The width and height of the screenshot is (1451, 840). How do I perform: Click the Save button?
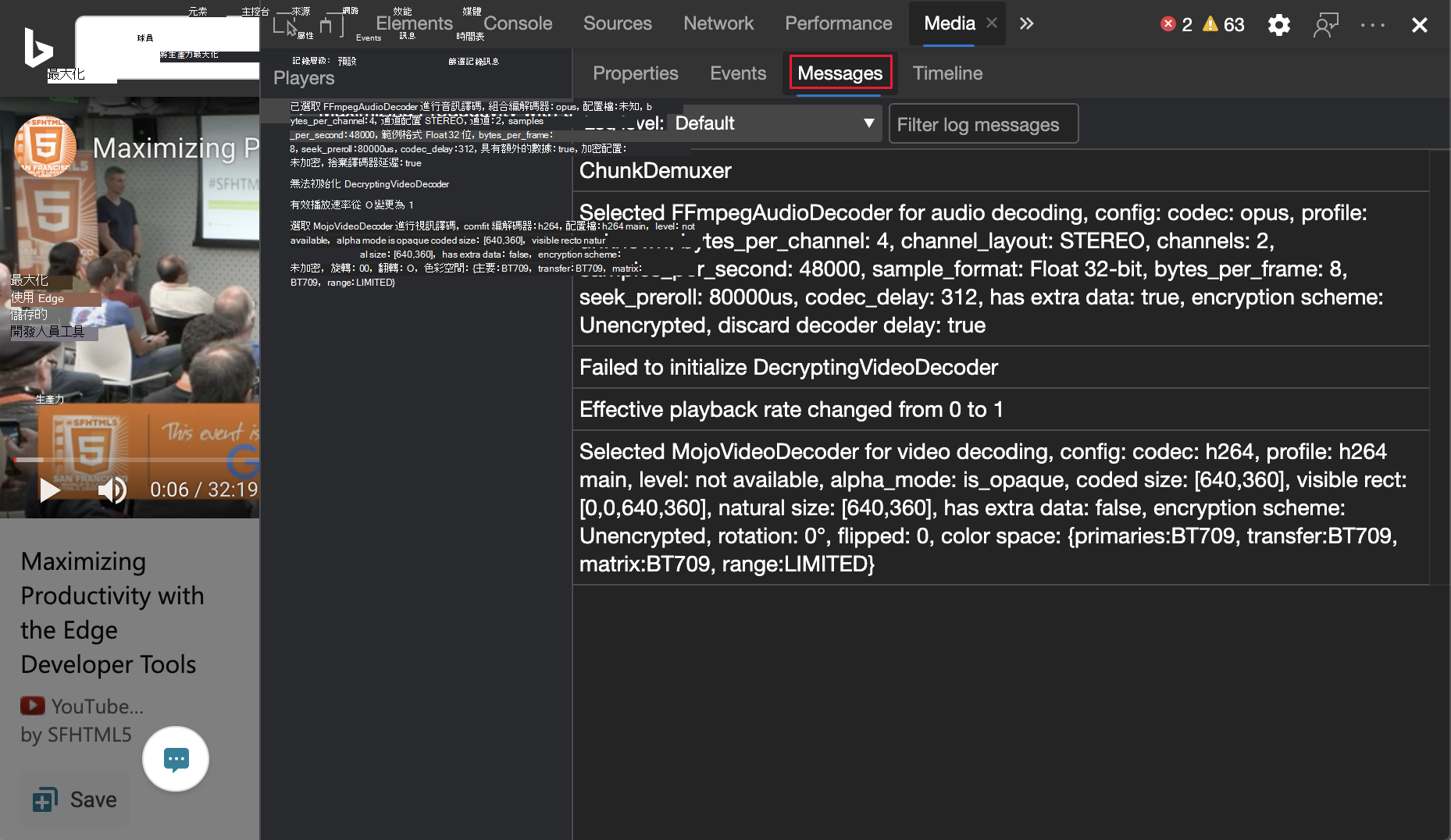(75, 799)
